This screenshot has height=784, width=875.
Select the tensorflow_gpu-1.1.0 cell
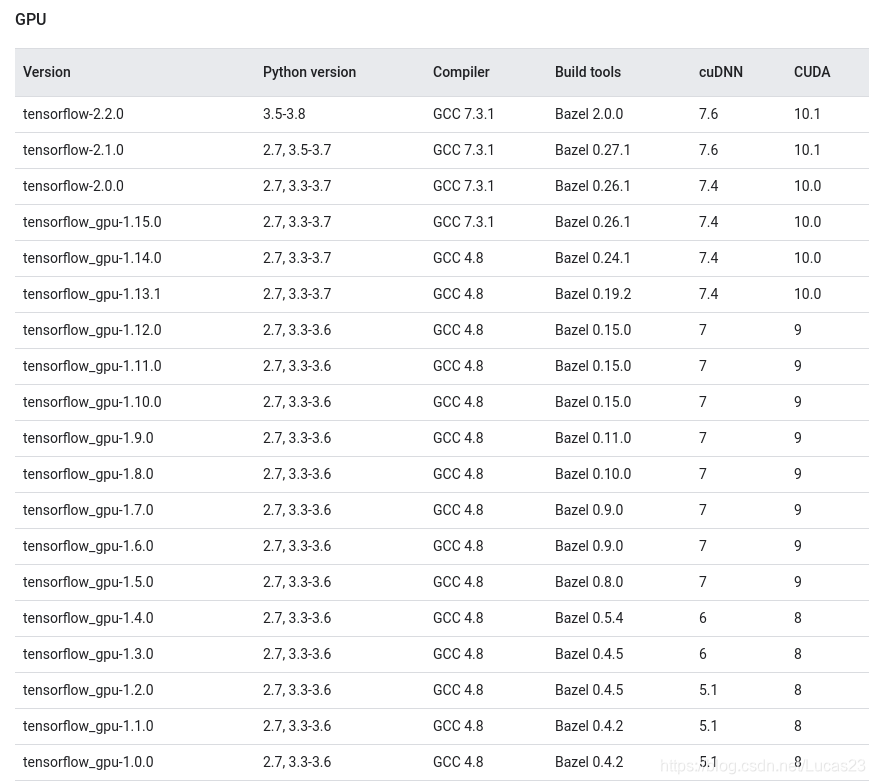point(88,726)
